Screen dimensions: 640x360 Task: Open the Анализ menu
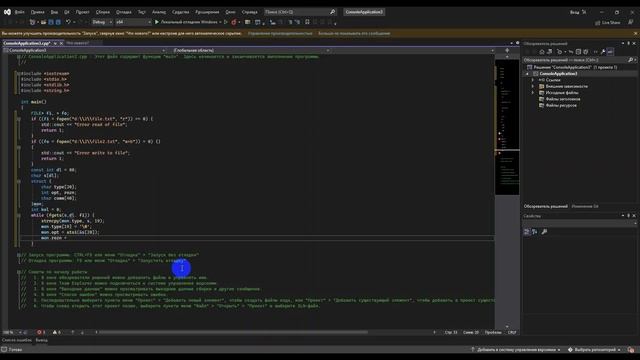159,12
